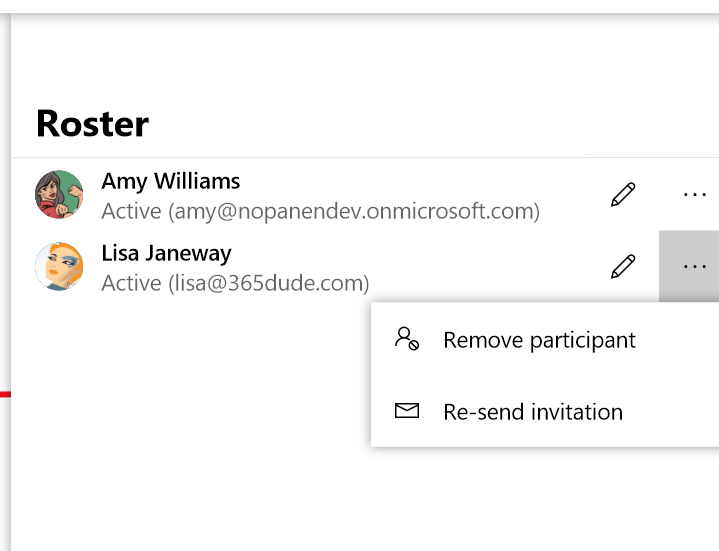Click the word Active in Amy Williams' status
The image size is (719, 551).
pyautogui.click(x=131, y=212)
